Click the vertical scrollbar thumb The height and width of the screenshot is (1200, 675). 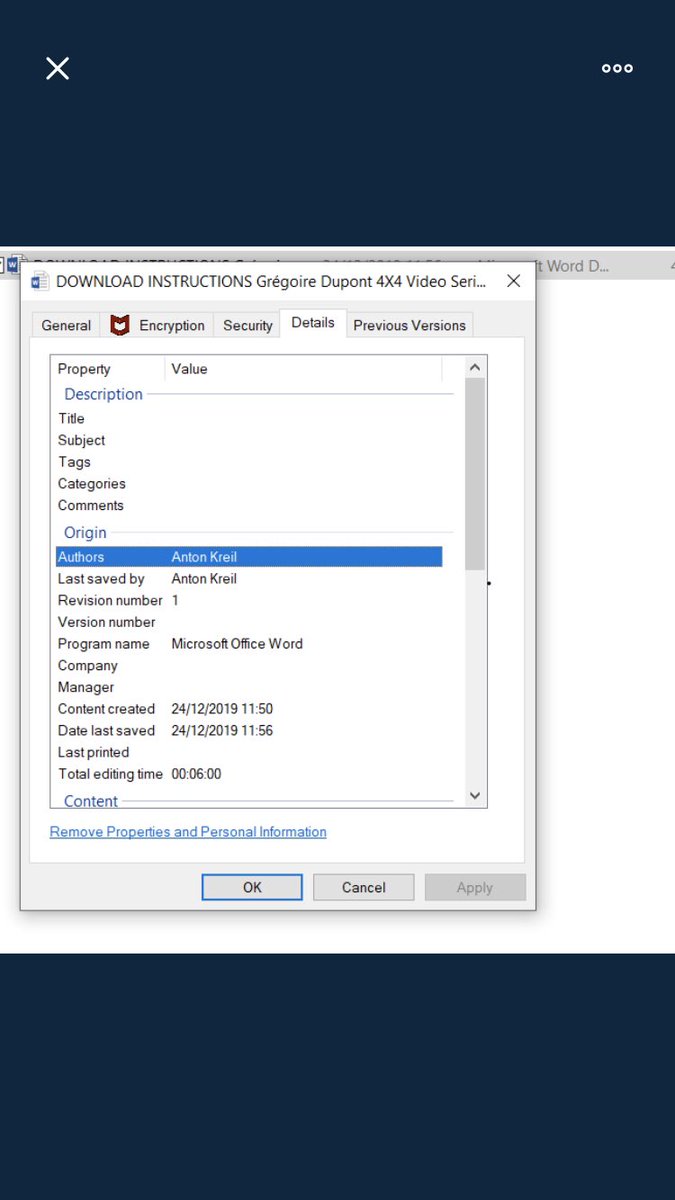(475, 474)
